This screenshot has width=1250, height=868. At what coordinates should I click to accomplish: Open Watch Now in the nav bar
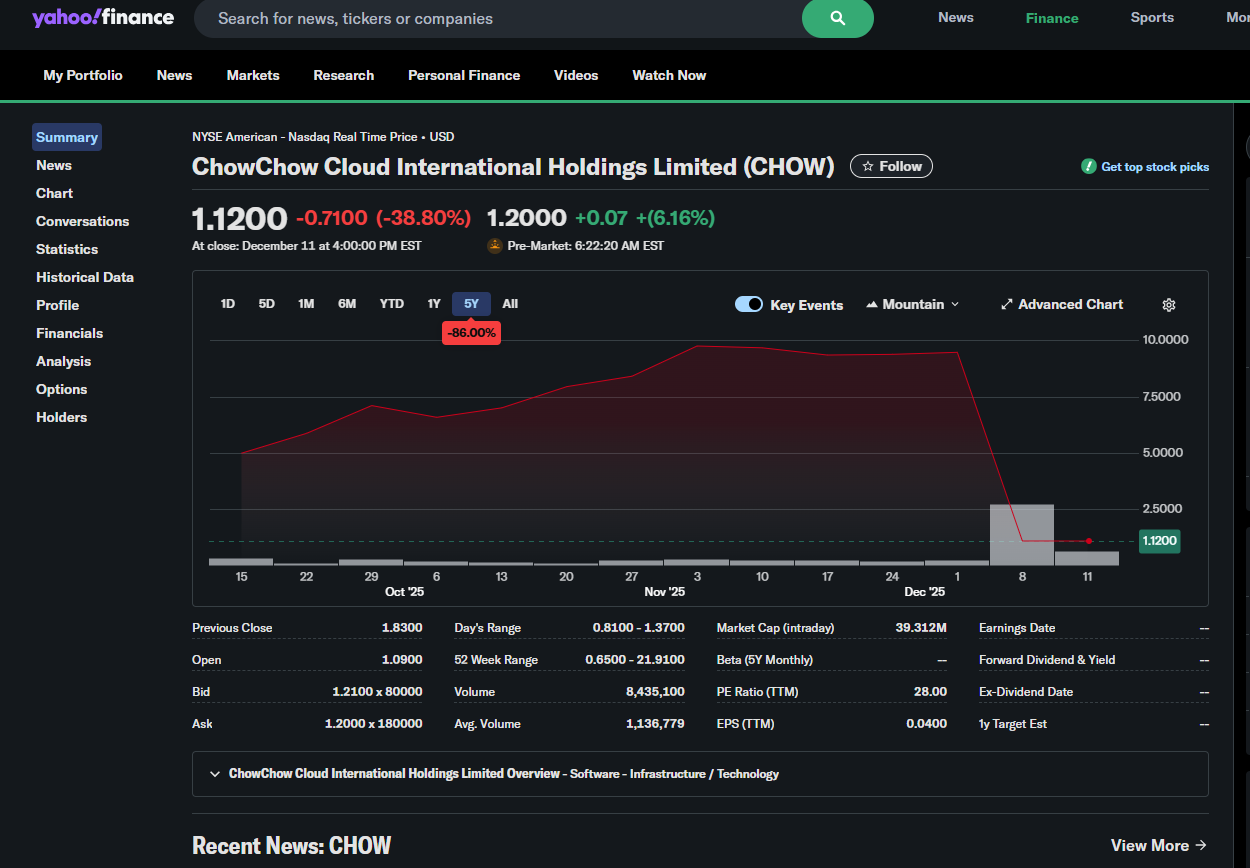(669, 76)
